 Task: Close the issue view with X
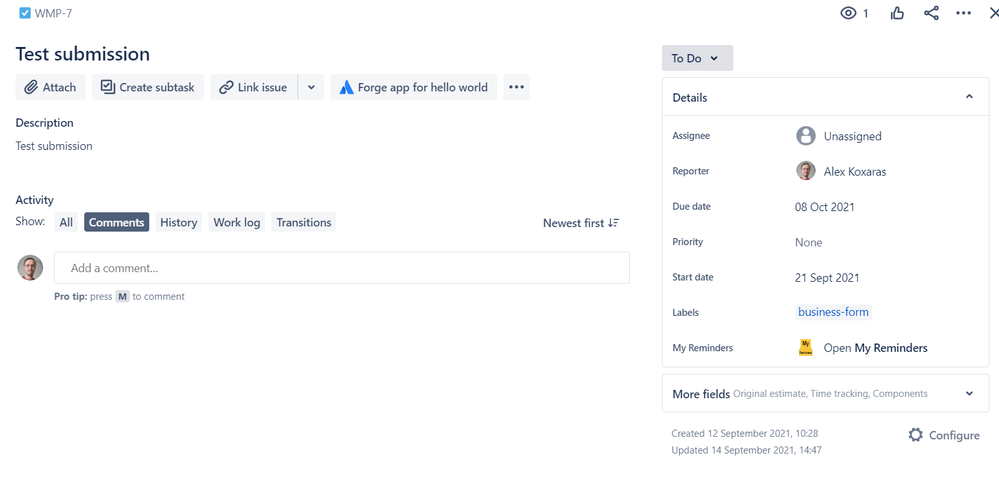993,13
